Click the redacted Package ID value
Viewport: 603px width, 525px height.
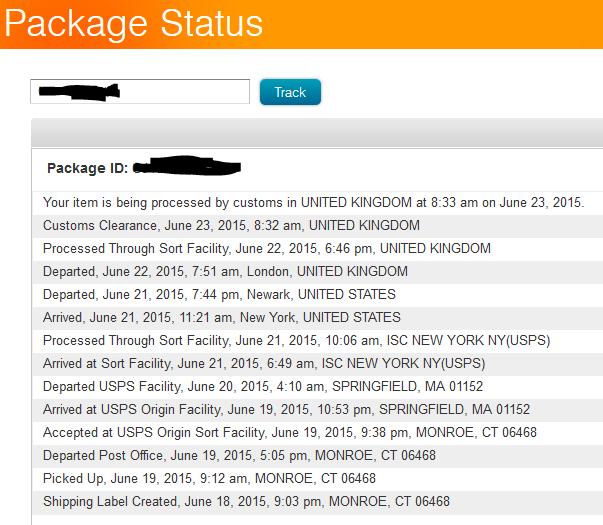pos(188,165)
